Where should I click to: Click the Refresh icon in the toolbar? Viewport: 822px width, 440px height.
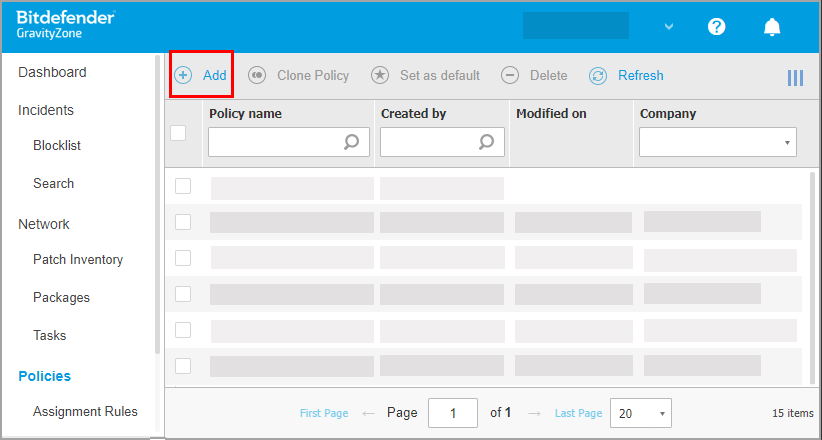tap(598, 75)
